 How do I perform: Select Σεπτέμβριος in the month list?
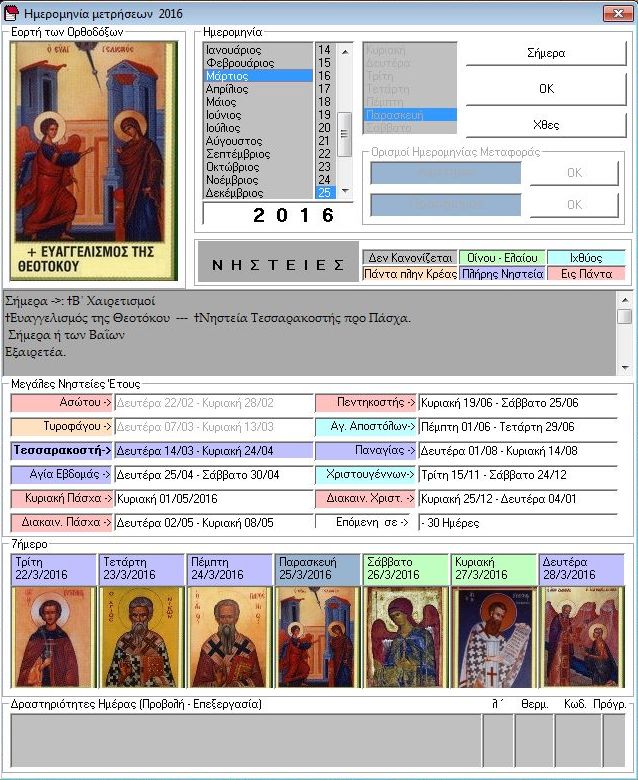point(259,154)
